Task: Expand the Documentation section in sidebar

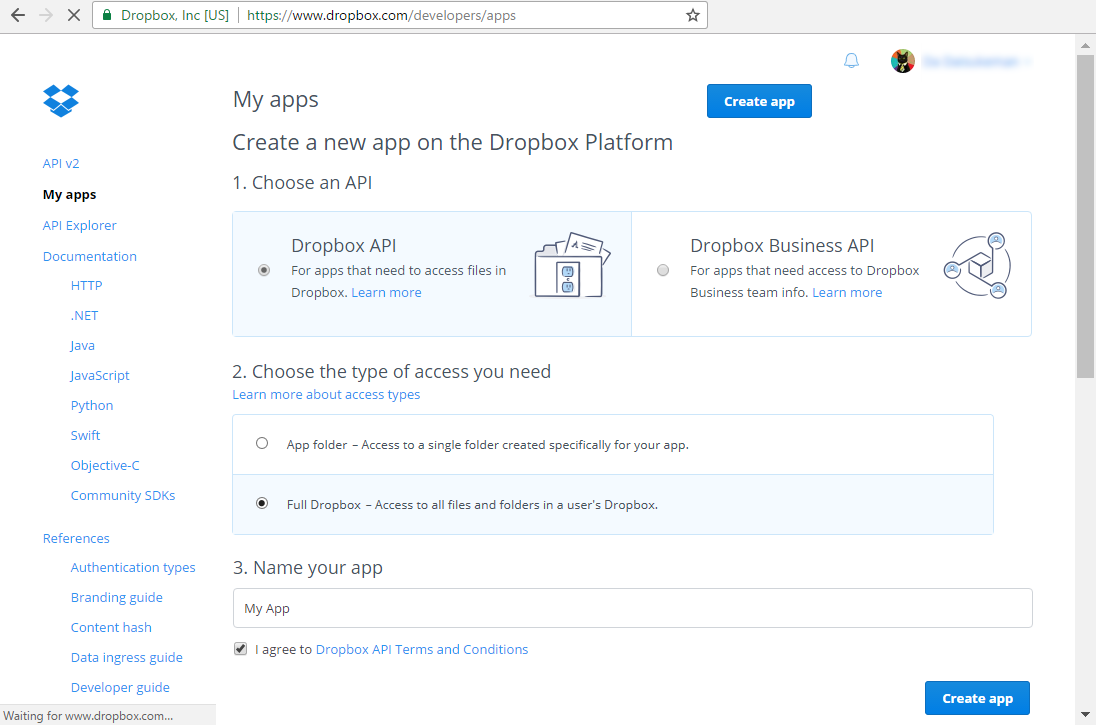Action: [89, 256]
